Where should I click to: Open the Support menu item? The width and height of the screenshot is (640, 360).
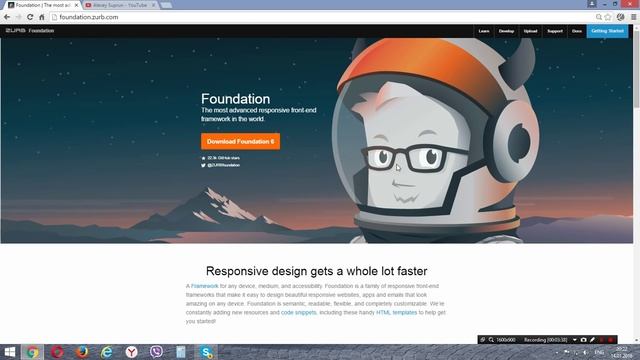tap(555, 31)
